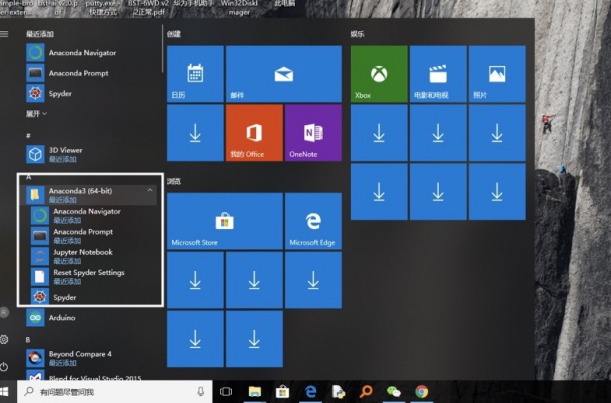The height and width of the screenshot is (403, 611).
Task: Click the Windows Start button
Action: tap(4, 391)
